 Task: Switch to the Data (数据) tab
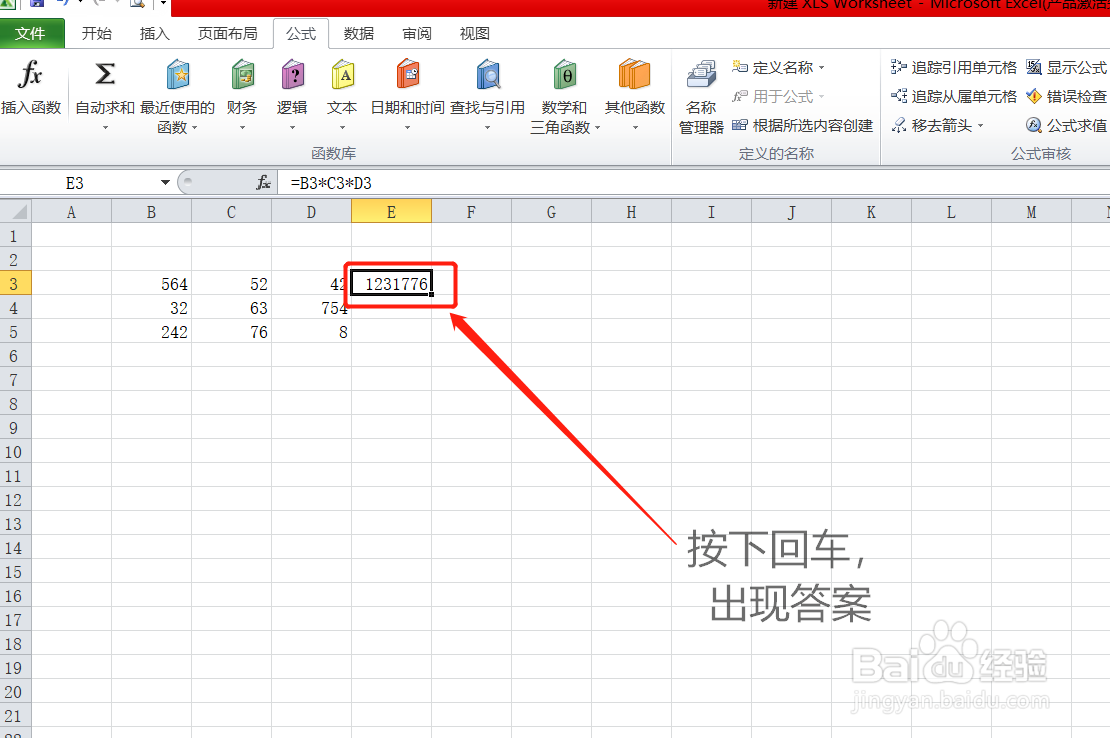click(359, 33)
